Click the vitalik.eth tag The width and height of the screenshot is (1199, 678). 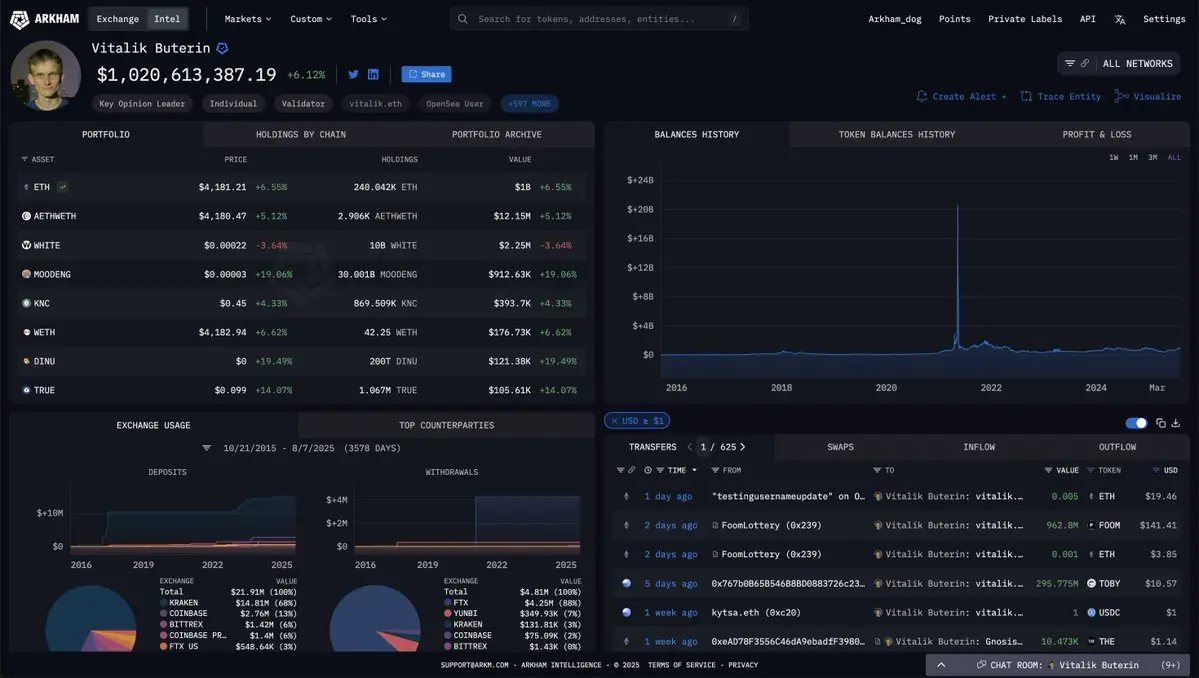[x=375, y=104]
